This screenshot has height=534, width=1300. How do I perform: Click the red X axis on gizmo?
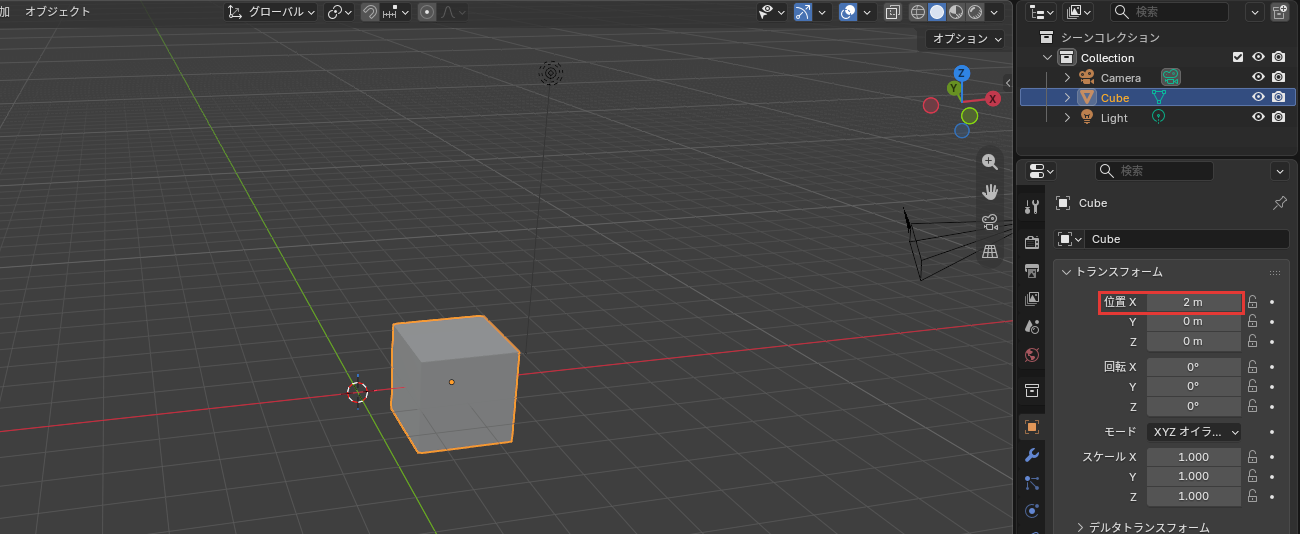993,98
